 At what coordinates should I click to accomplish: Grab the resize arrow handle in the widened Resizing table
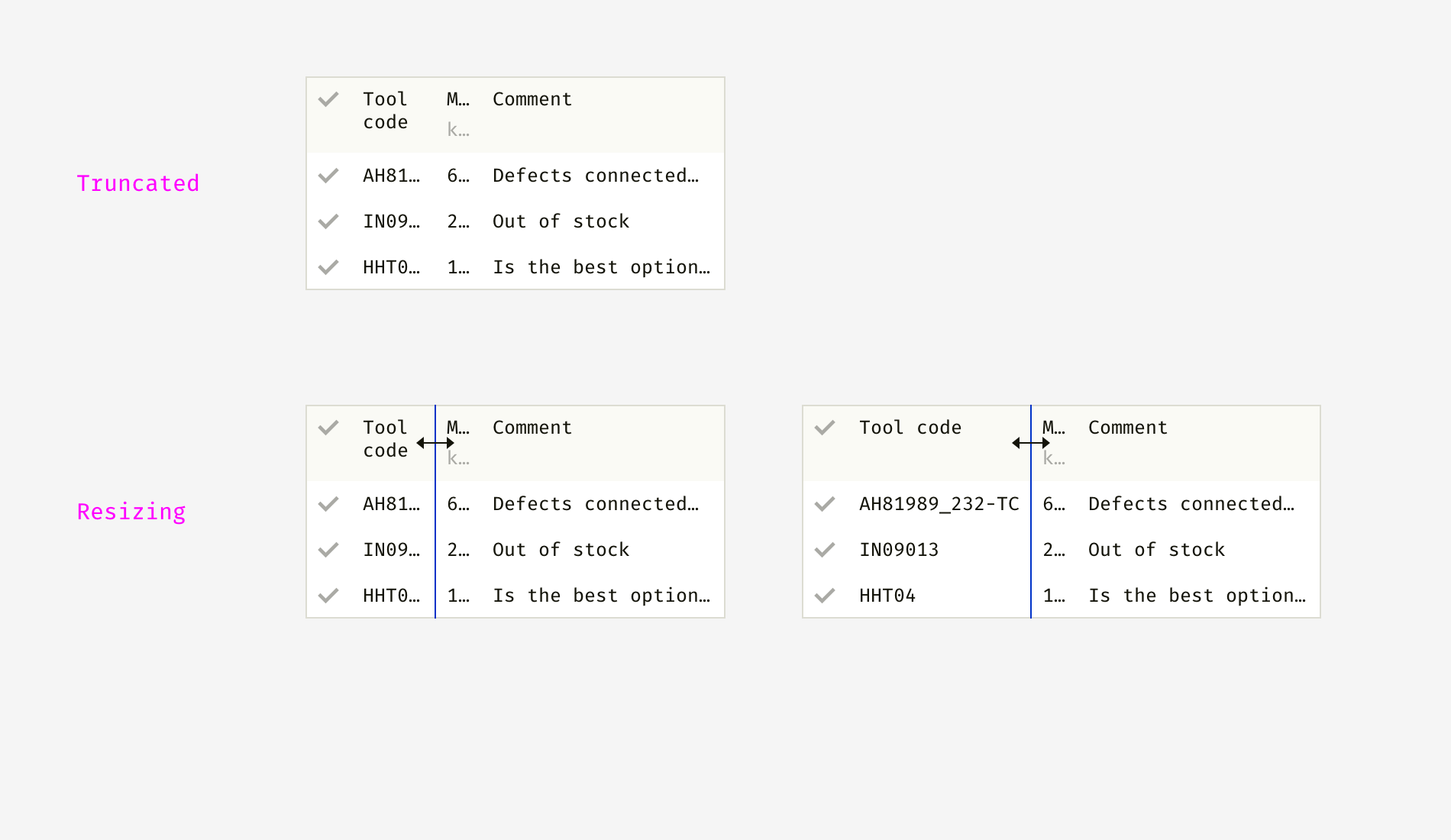[x=1031, y=443]
